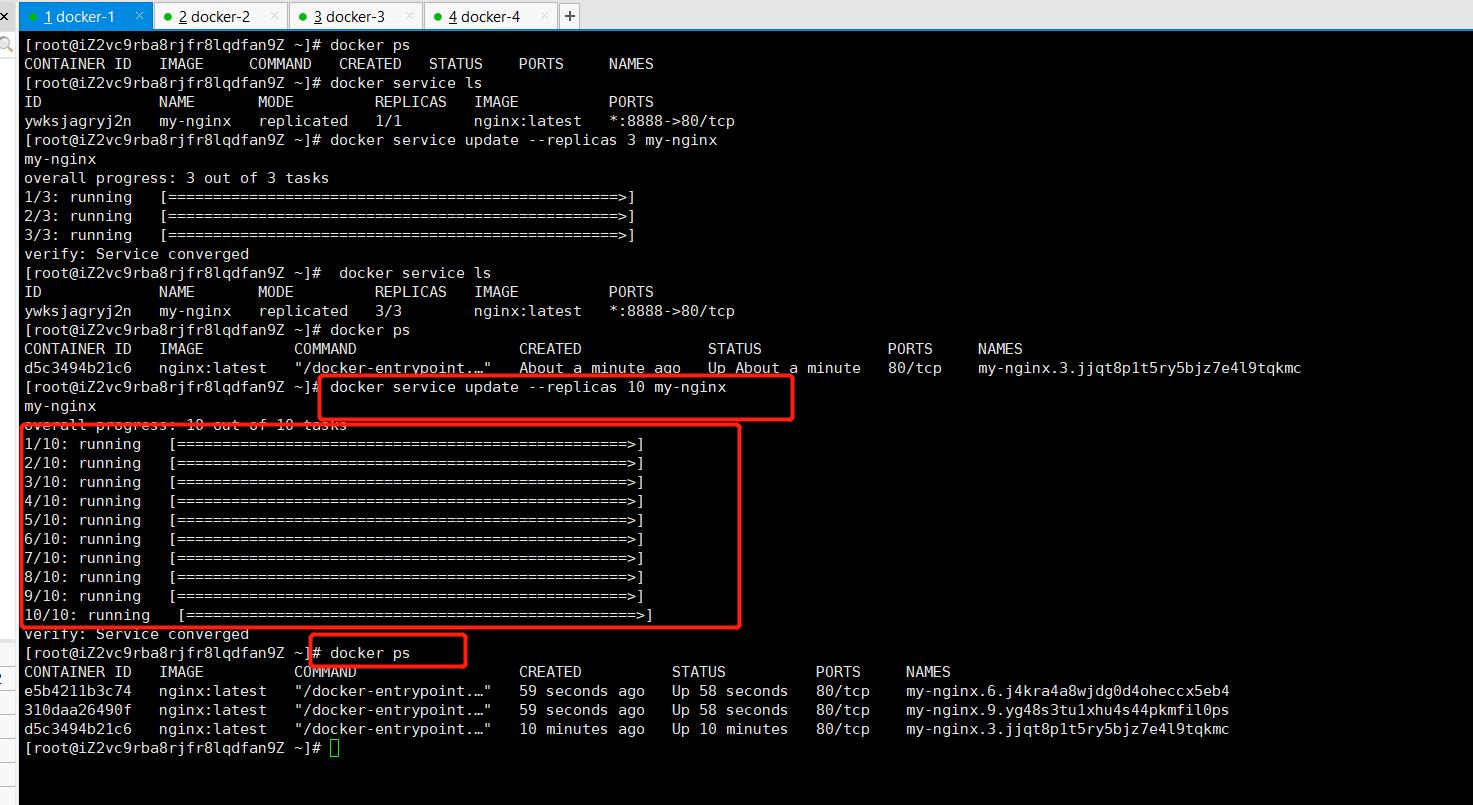The height and width of the screenshot is (805, 1473).
Task: Click the 'About a minute ago' created value
Action: click(x=600, y=368)
